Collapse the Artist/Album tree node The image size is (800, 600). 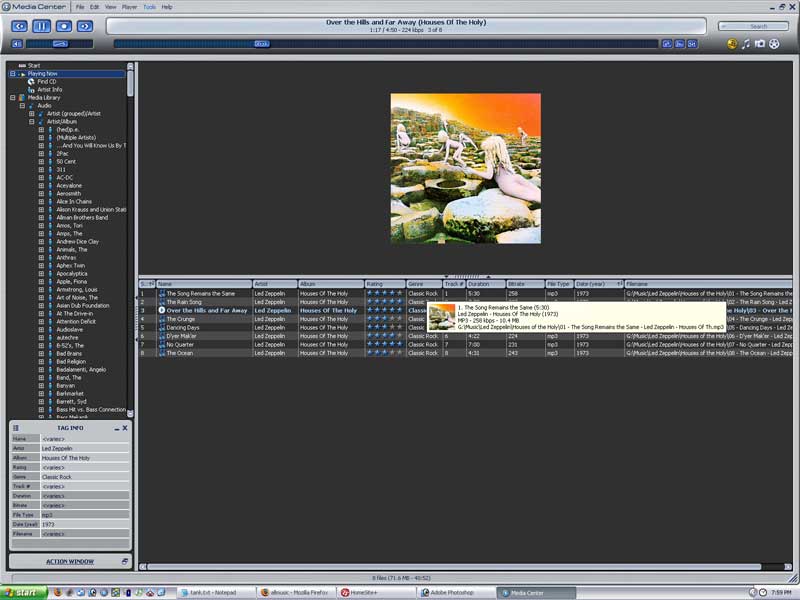[x=32, y=122]
